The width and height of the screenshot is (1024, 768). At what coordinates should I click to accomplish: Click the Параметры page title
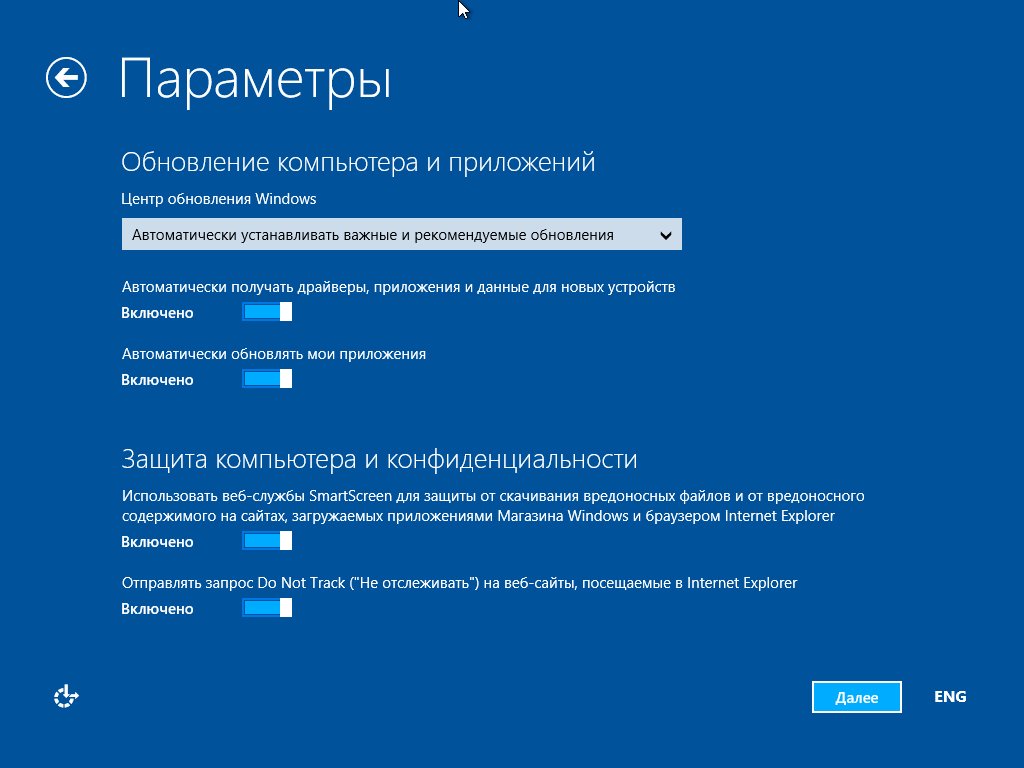click(x=255, y=80)
